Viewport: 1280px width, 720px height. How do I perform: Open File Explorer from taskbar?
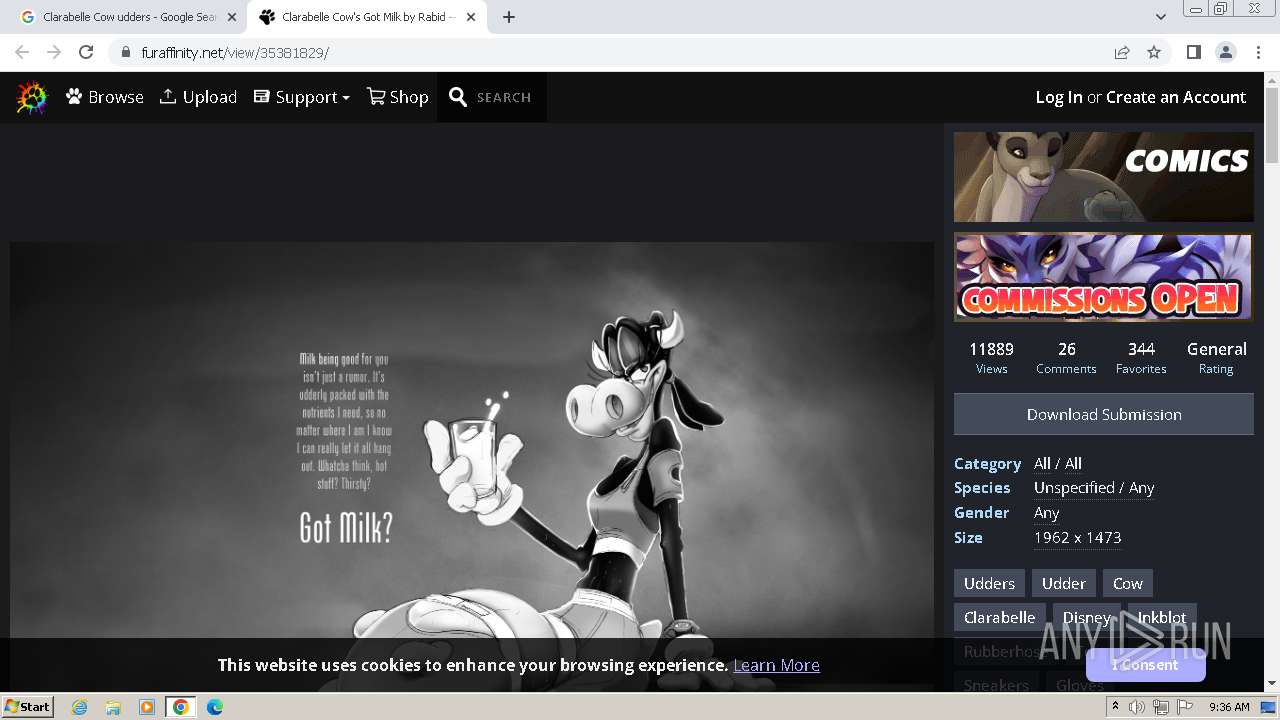[113, 707]
